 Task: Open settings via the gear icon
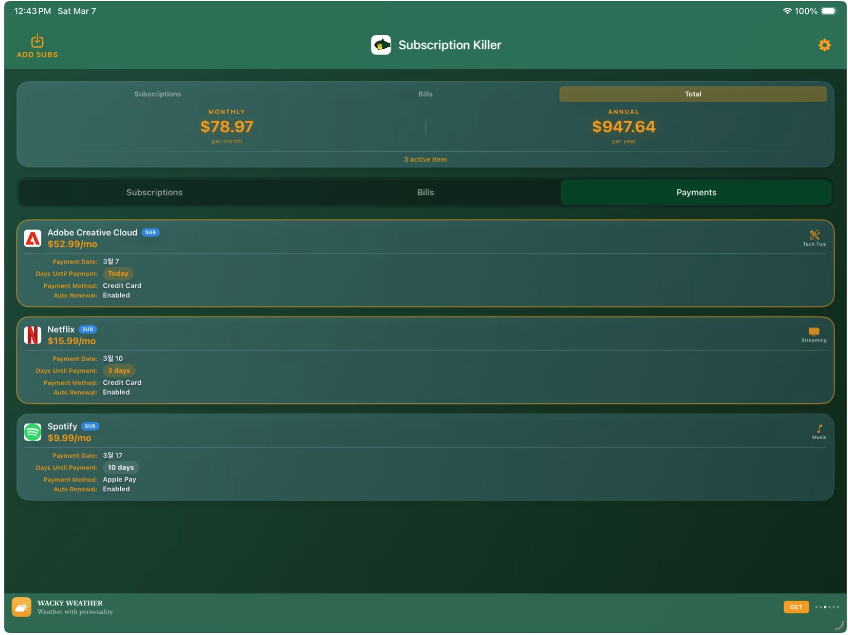tap(824, 45)
